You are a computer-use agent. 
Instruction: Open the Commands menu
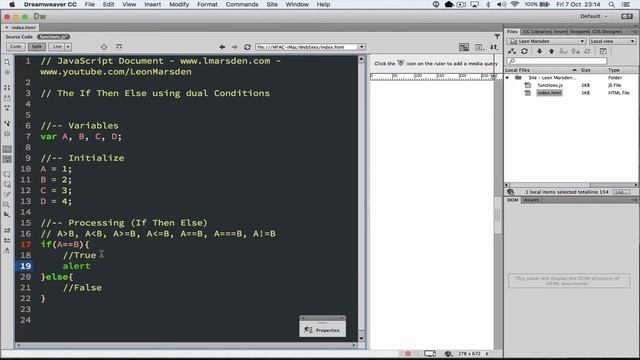pos(242,4)
